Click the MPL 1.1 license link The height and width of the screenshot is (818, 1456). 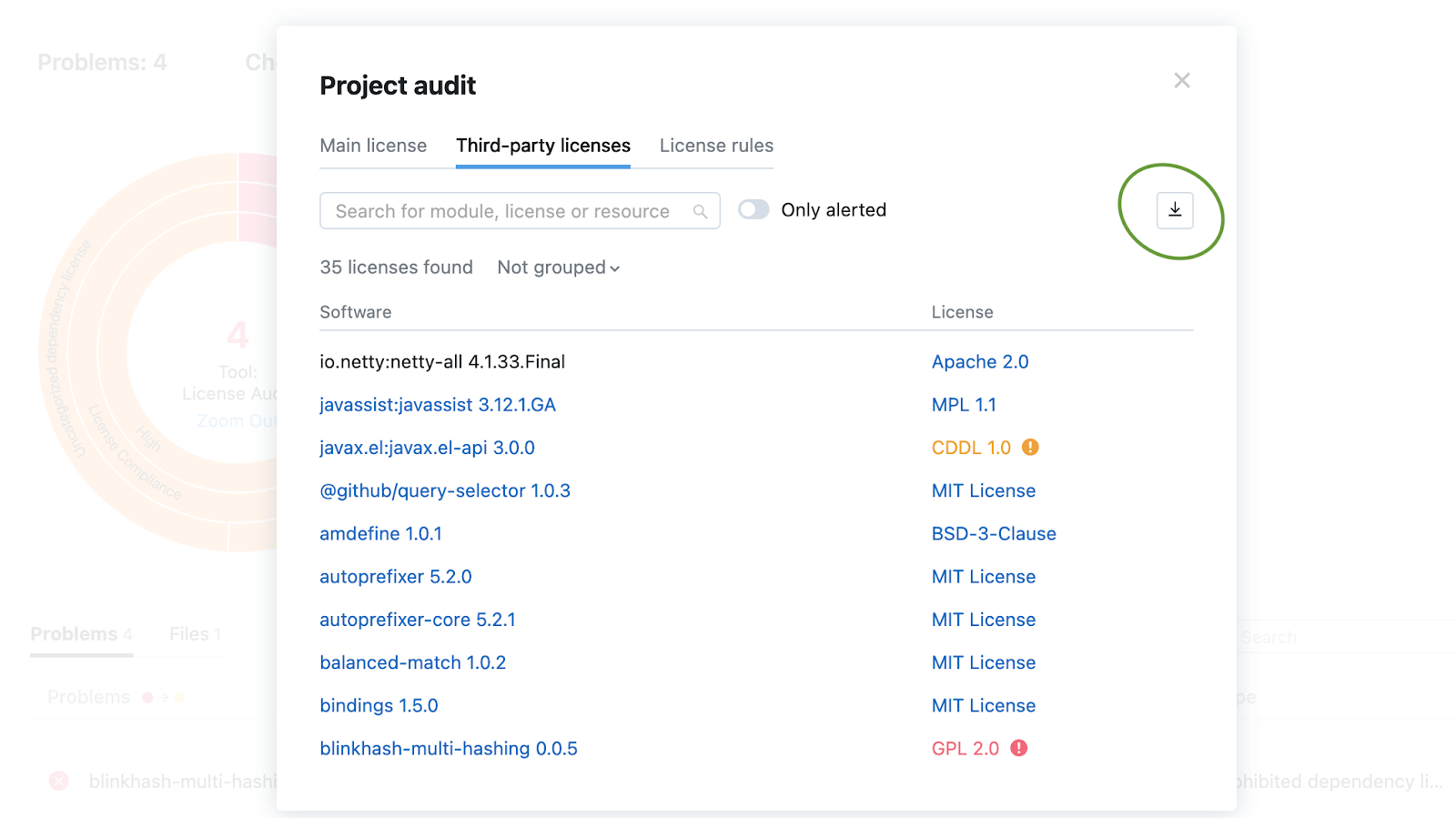964,405
